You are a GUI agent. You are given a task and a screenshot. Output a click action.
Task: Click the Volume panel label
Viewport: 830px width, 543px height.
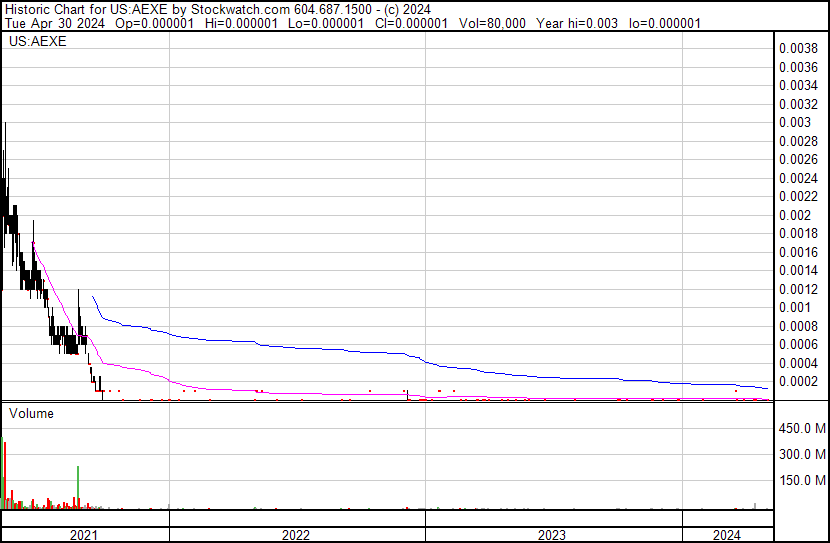point(31,413)
